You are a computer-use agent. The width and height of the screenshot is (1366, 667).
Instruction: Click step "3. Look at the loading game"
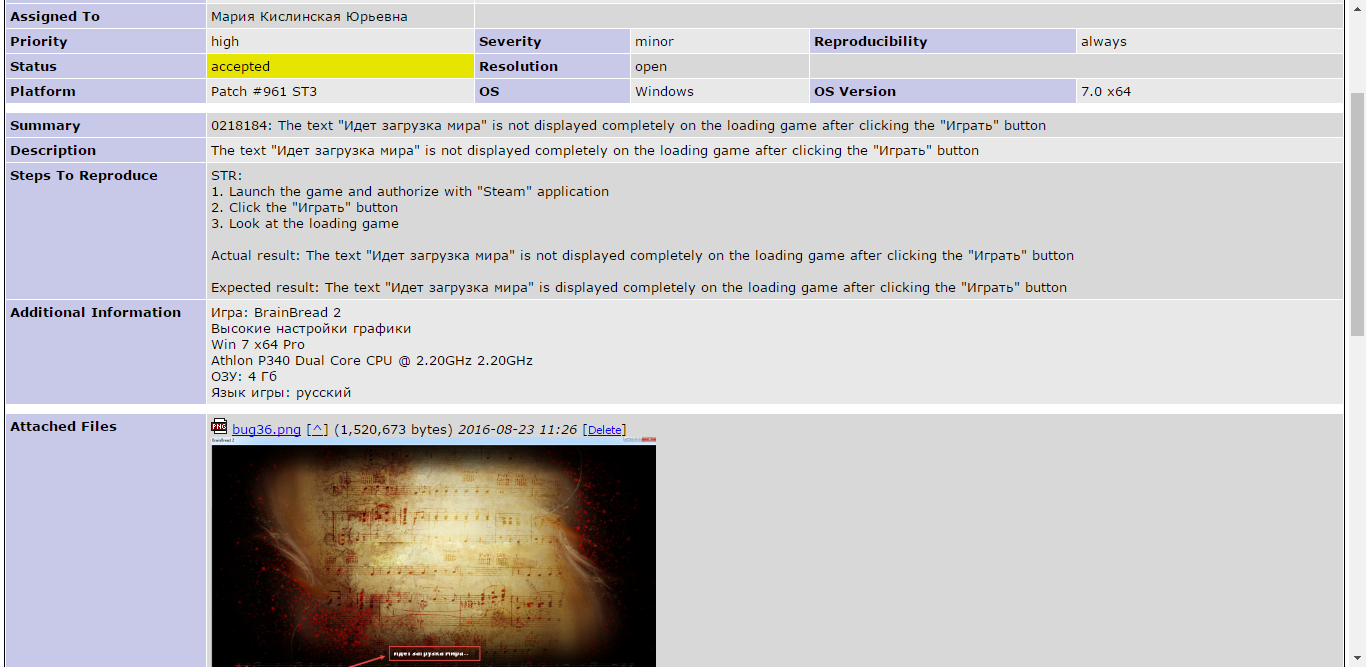tap(305, 224)
